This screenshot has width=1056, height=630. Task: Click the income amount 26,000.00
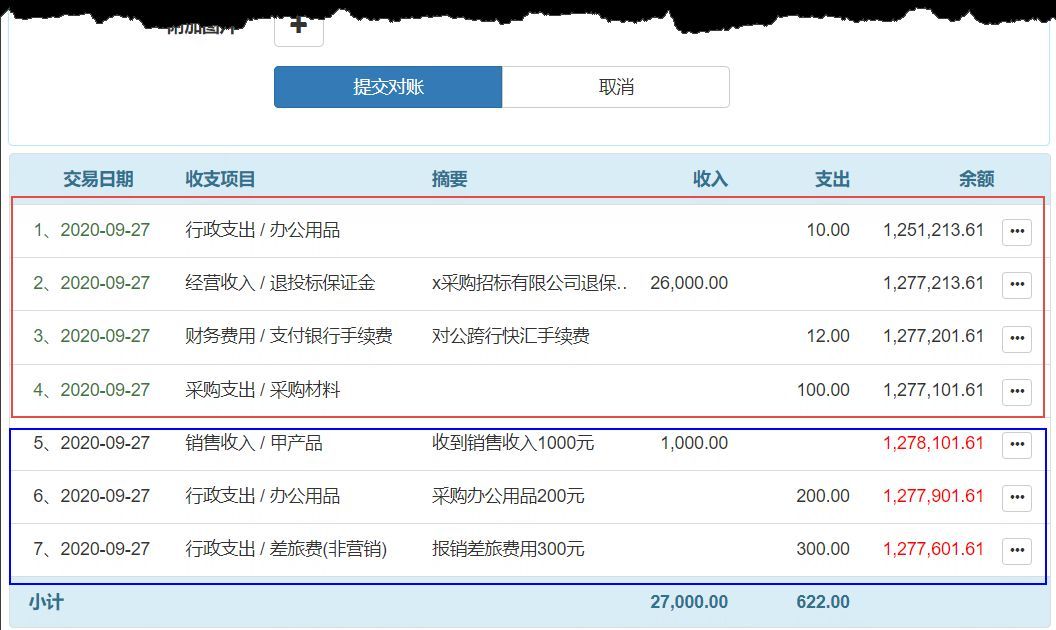click(x=688, y=284)
